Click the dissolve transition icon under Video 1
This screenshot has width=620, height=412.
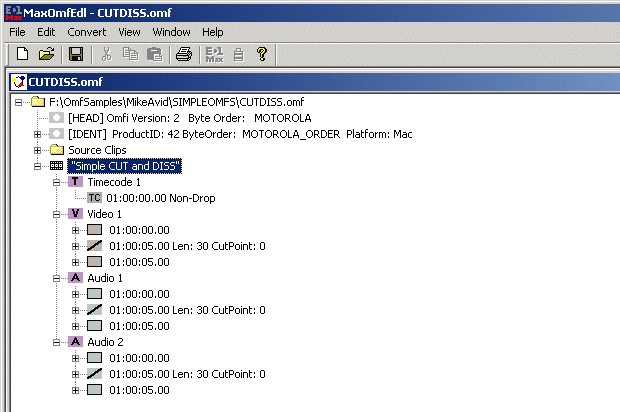(x=95, y=246)
